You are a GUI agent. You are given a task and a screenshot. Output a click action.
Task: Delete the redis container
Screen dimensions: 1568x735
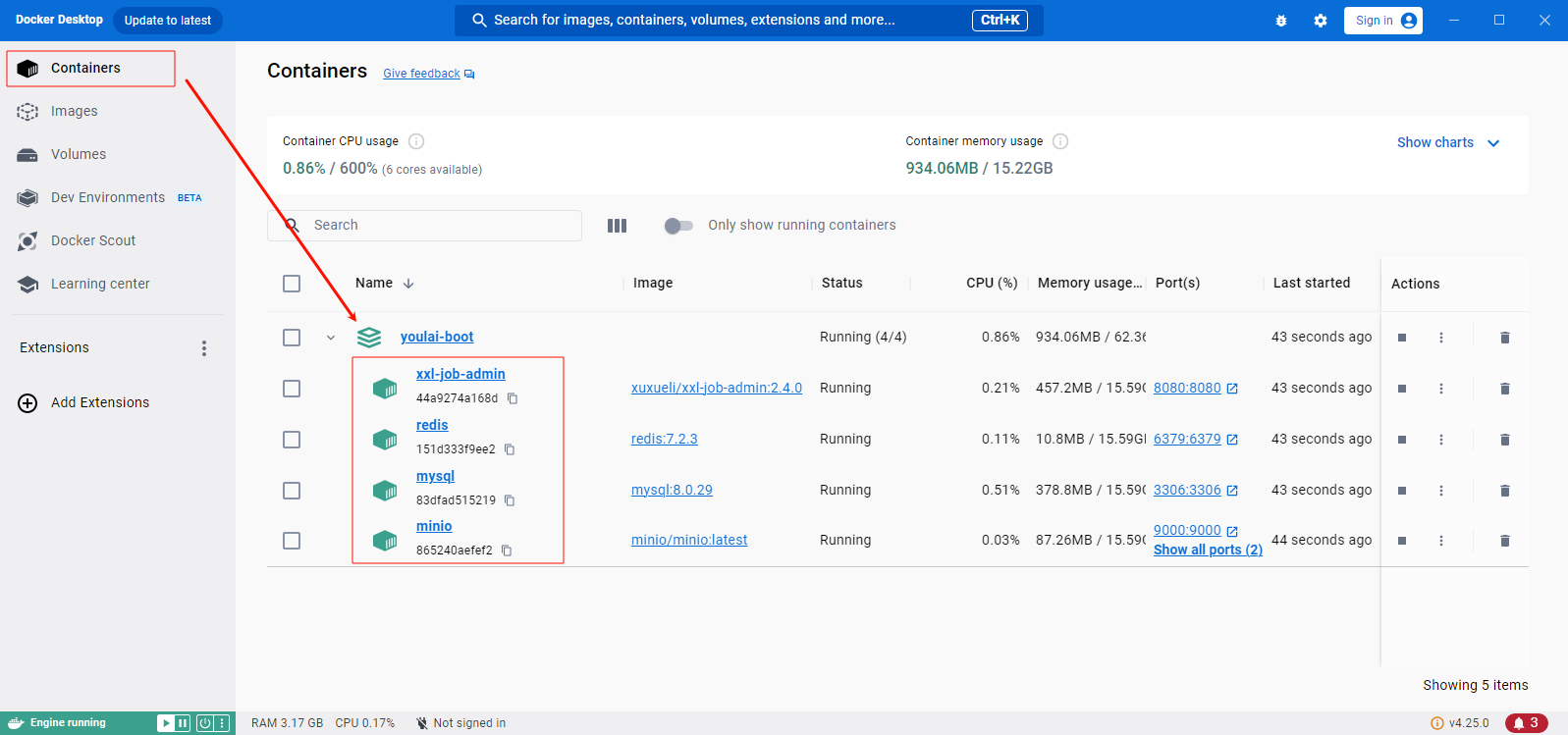[x=1504, y=440]
